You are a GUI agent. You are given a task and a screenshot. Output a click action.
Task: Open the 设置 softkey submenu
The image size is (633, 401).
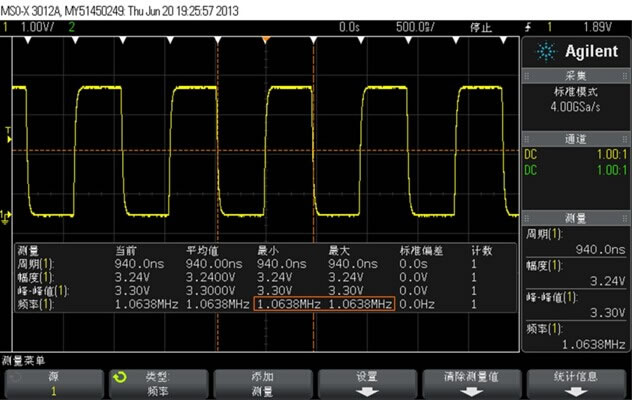point(367,384)
